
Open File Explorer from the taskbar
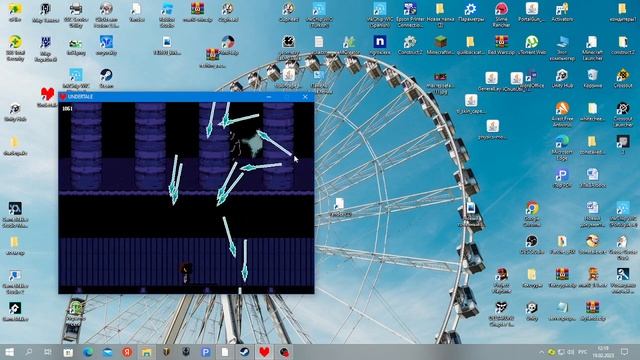pos(147,352)
